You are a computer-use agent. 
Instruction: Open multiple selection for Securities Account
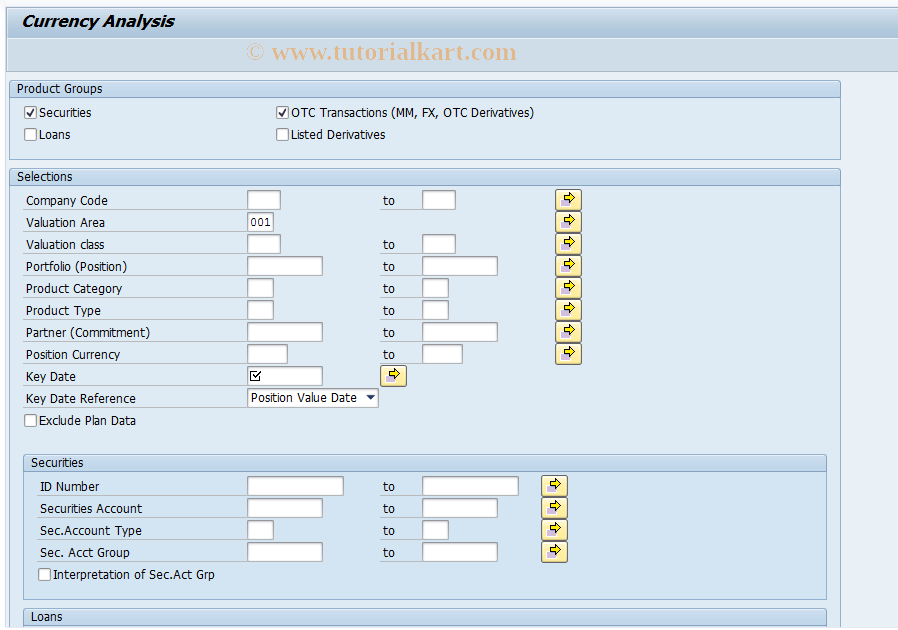(x=554, y=507)
